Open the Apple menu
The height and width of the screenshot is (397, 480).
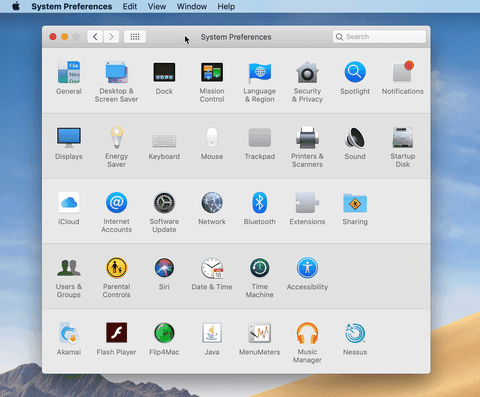click(16, 6)
